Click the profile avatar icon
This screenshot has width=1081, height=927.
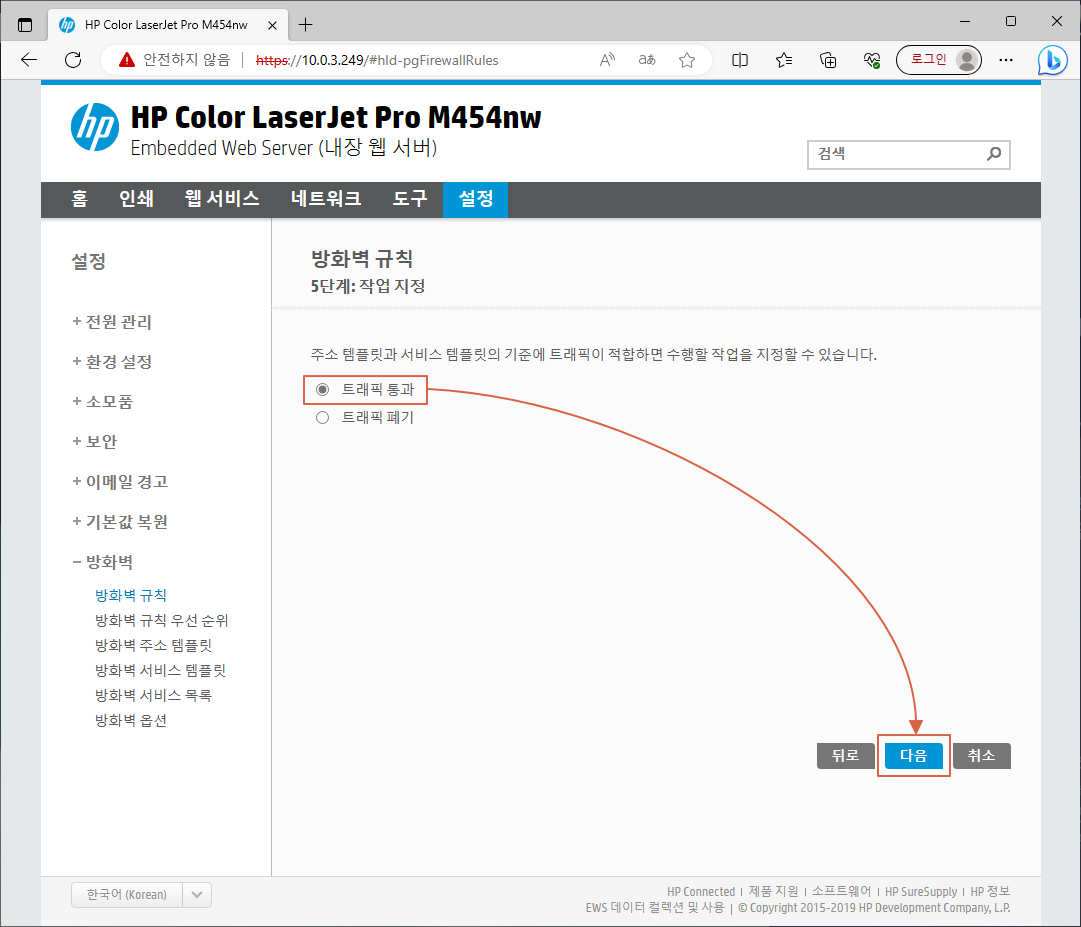click(967, 60)
